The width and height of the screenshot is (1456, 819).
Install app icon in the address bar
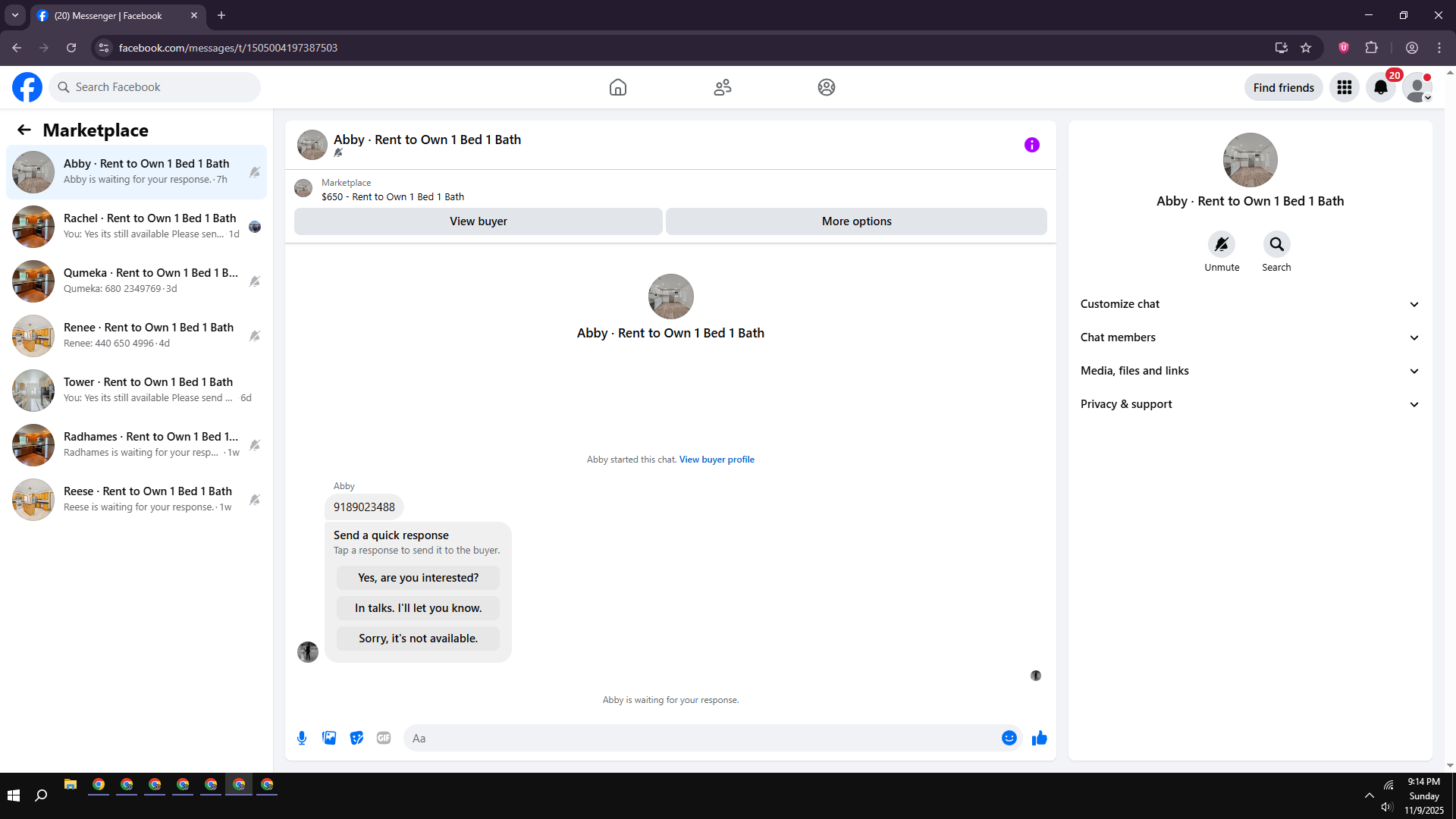[x=1282, y=48]
